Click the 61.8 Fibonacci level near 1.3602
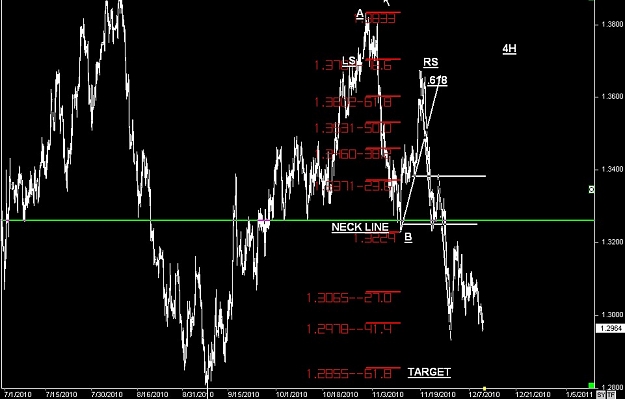Screen dimensions: 625x399 coord(353,102)
